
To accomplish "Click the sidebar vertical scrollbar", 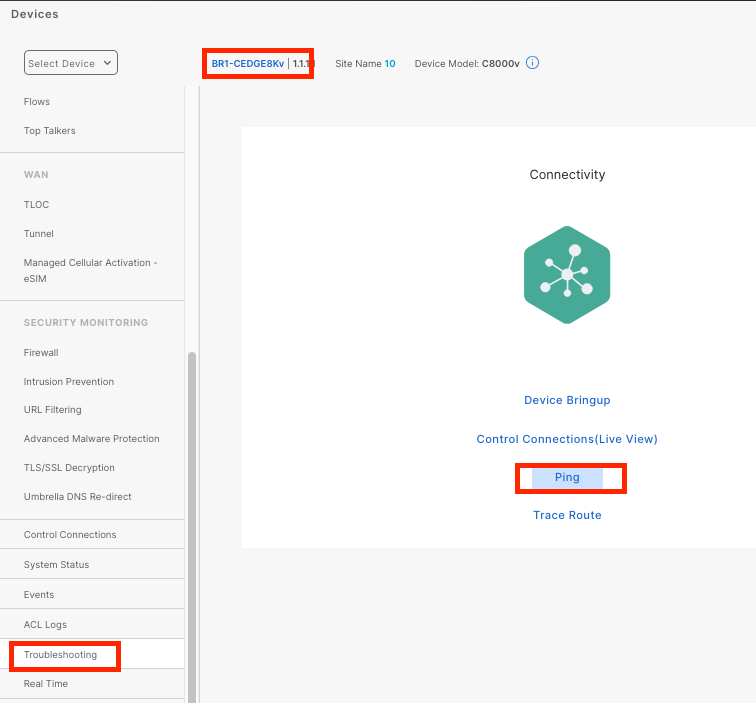I will (x=192, y=500).
